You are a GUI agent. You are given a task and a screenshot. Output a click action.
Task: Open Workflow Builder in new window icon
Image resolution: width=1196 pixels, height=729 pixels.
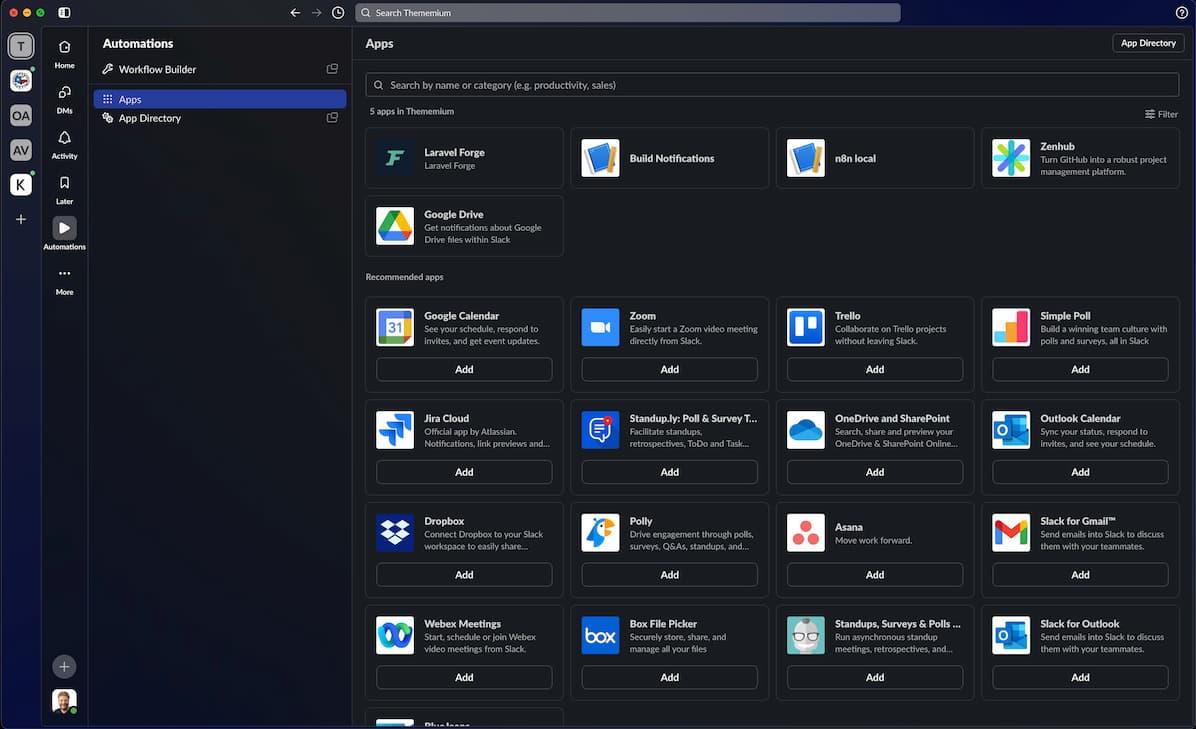332,69
